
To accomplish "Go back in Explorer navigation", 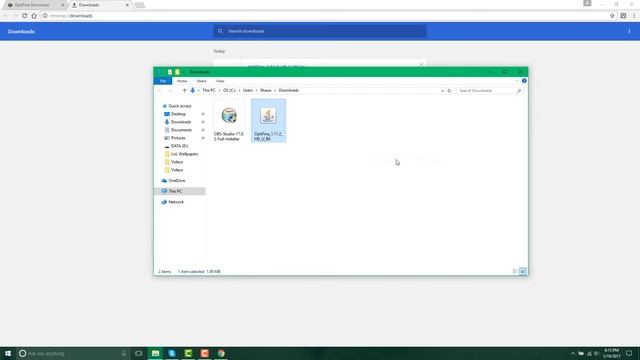I will pos(160,91).
